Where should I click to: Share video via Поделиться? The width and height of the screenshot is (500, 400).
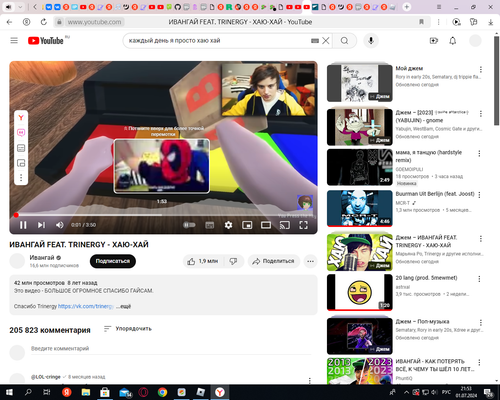273,261
